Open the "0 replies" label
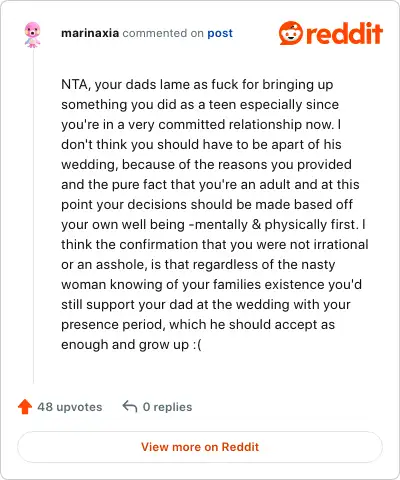Viewport: 400px width, 480px height. click(x=167, y=407)
